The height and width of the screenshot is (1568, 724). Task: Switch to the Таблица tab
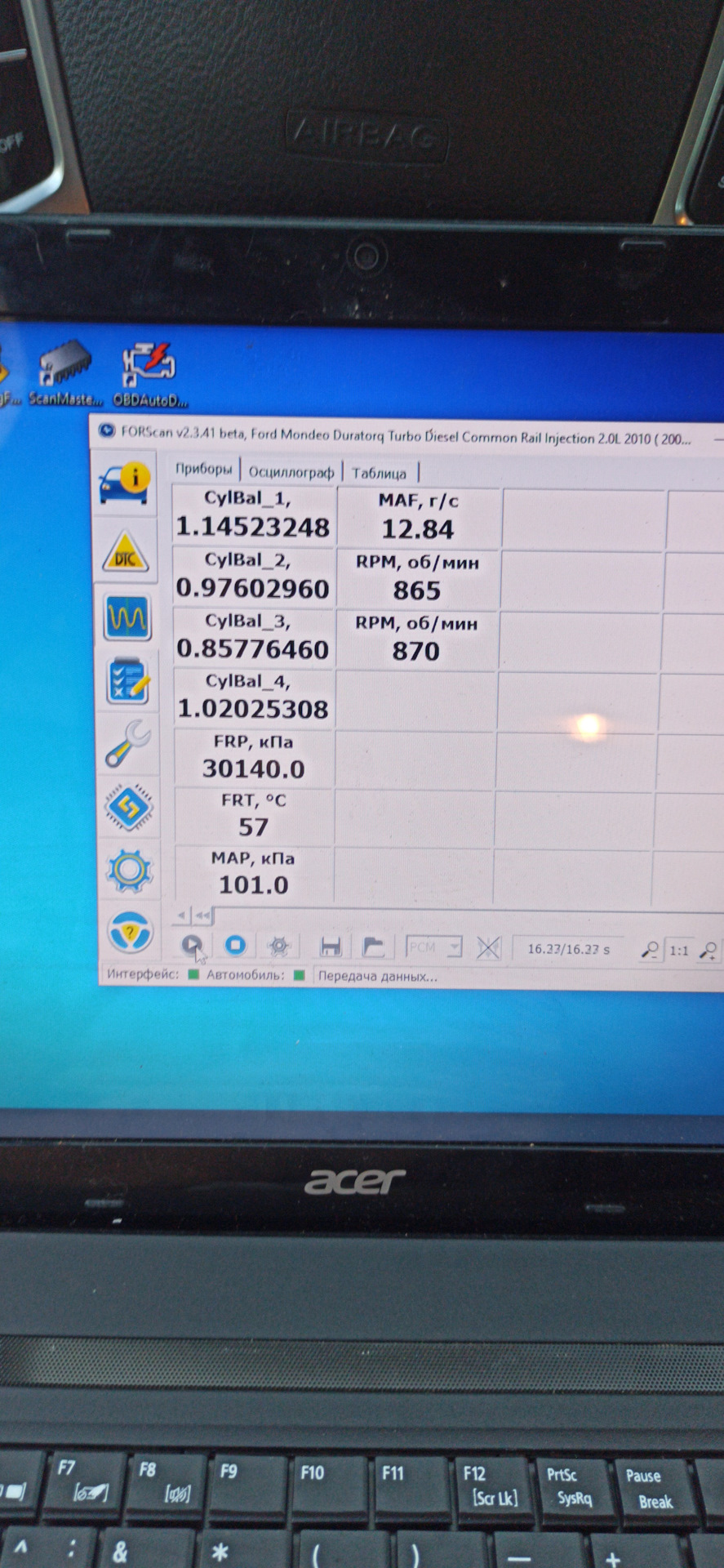[x=379, y=473]
